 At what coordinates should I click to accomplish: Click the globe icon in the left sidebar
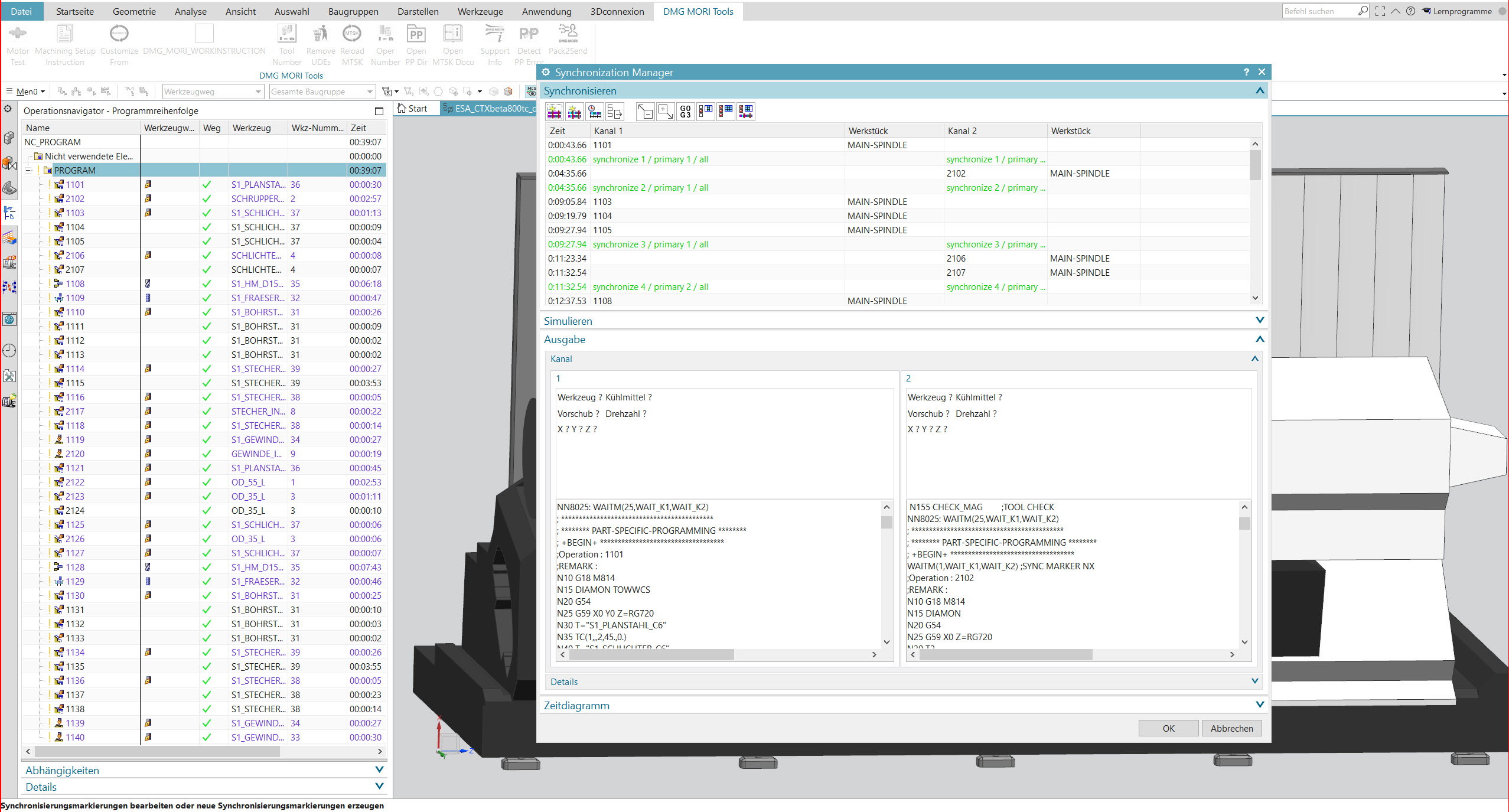[9, 319]
